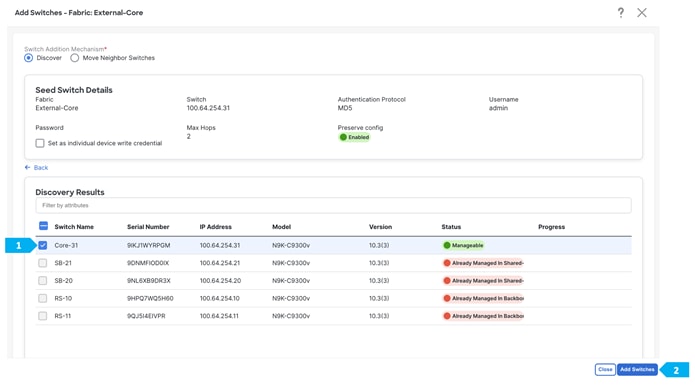Sort by Serial Number column header
This screenshot has height=386, width=695.
[x=148, y=226]
